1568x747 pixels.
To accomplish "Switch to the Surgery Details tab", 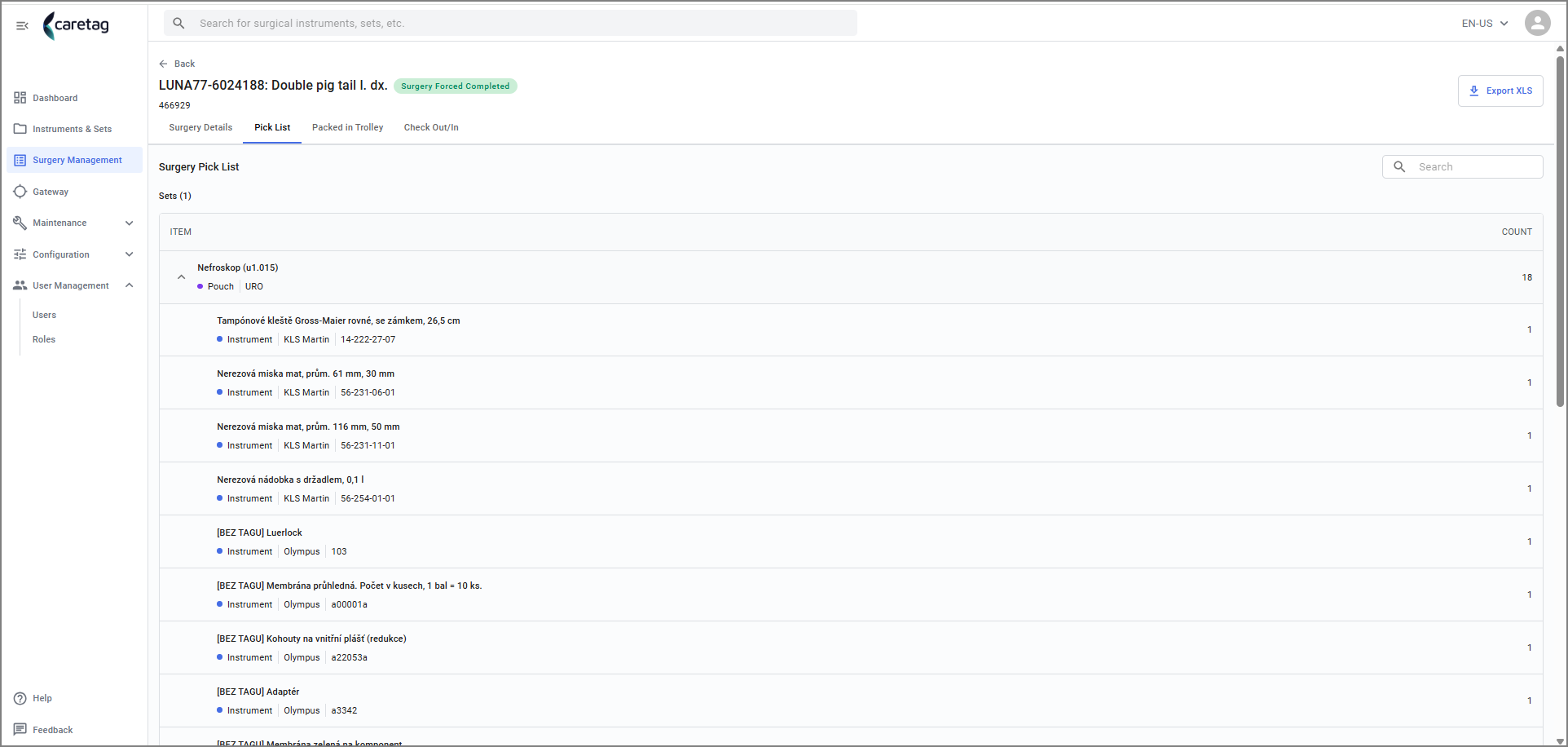I will 200,127.
